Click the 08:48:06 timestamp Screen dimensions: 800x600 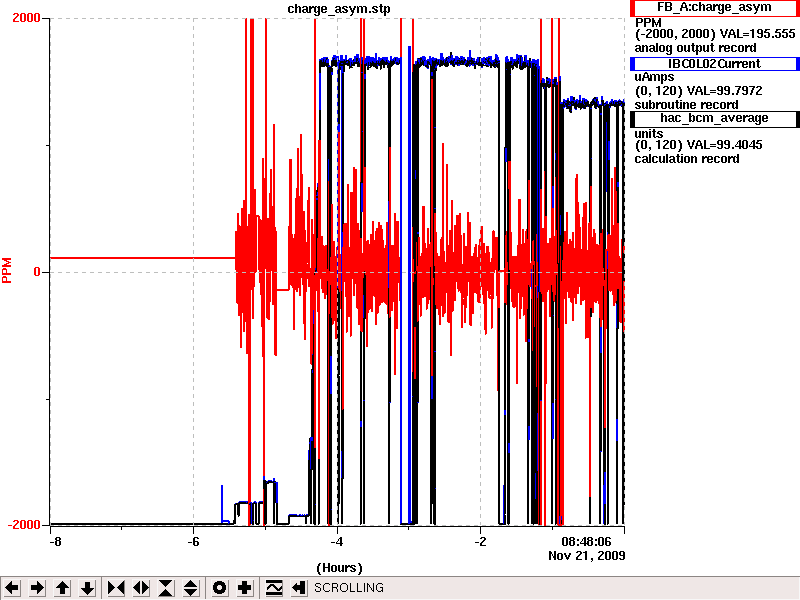586,541
